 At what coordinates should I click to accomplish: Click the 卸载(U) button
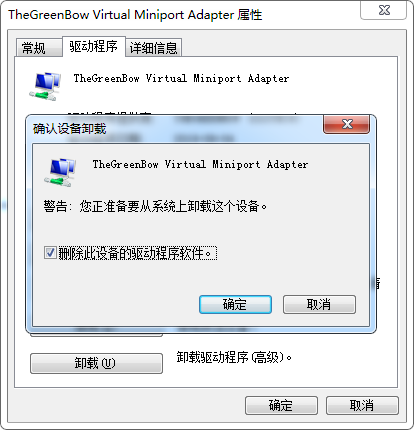tap(96, 363)
